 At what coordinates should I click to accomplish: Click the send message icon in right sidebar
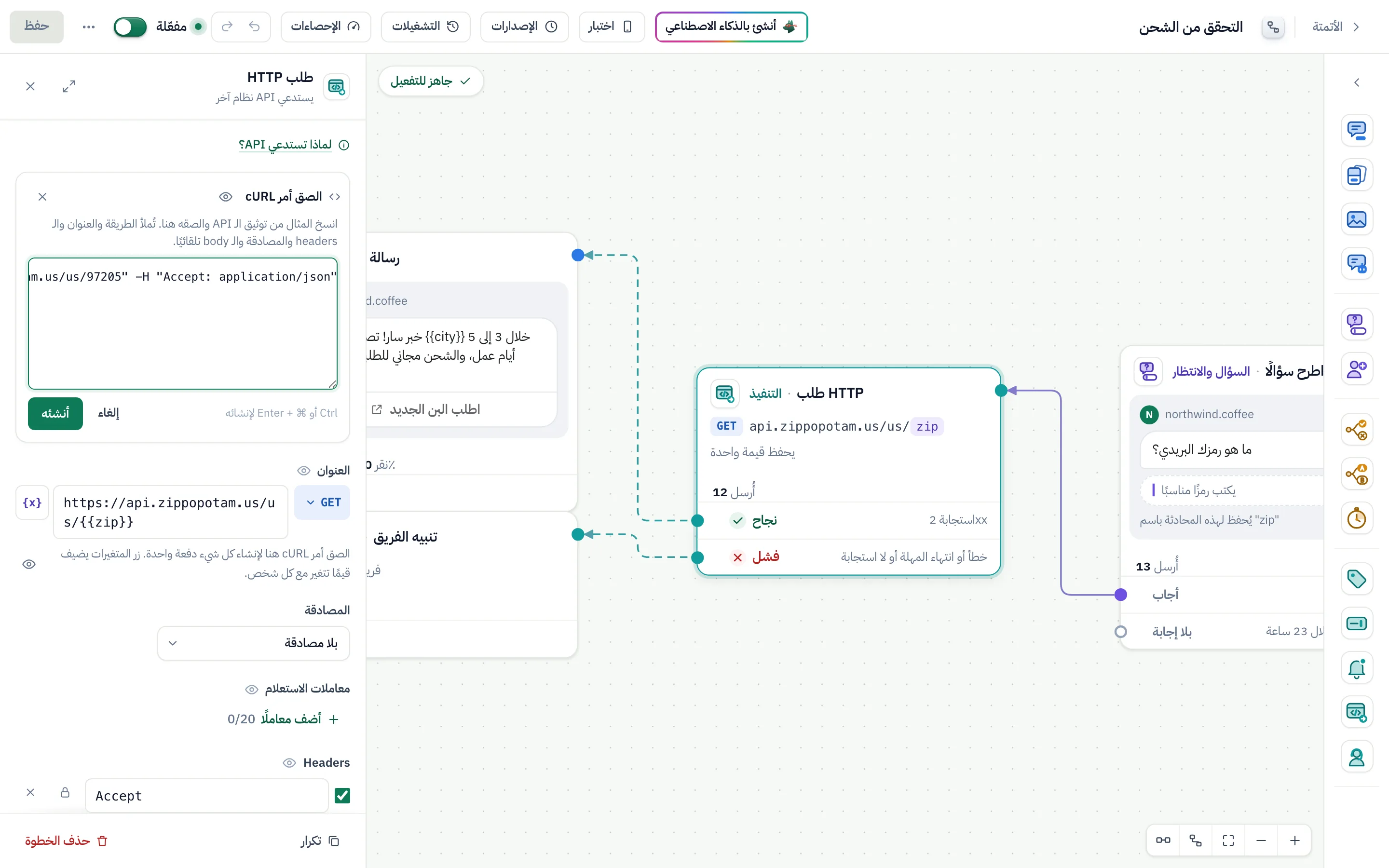[1356, 130]
